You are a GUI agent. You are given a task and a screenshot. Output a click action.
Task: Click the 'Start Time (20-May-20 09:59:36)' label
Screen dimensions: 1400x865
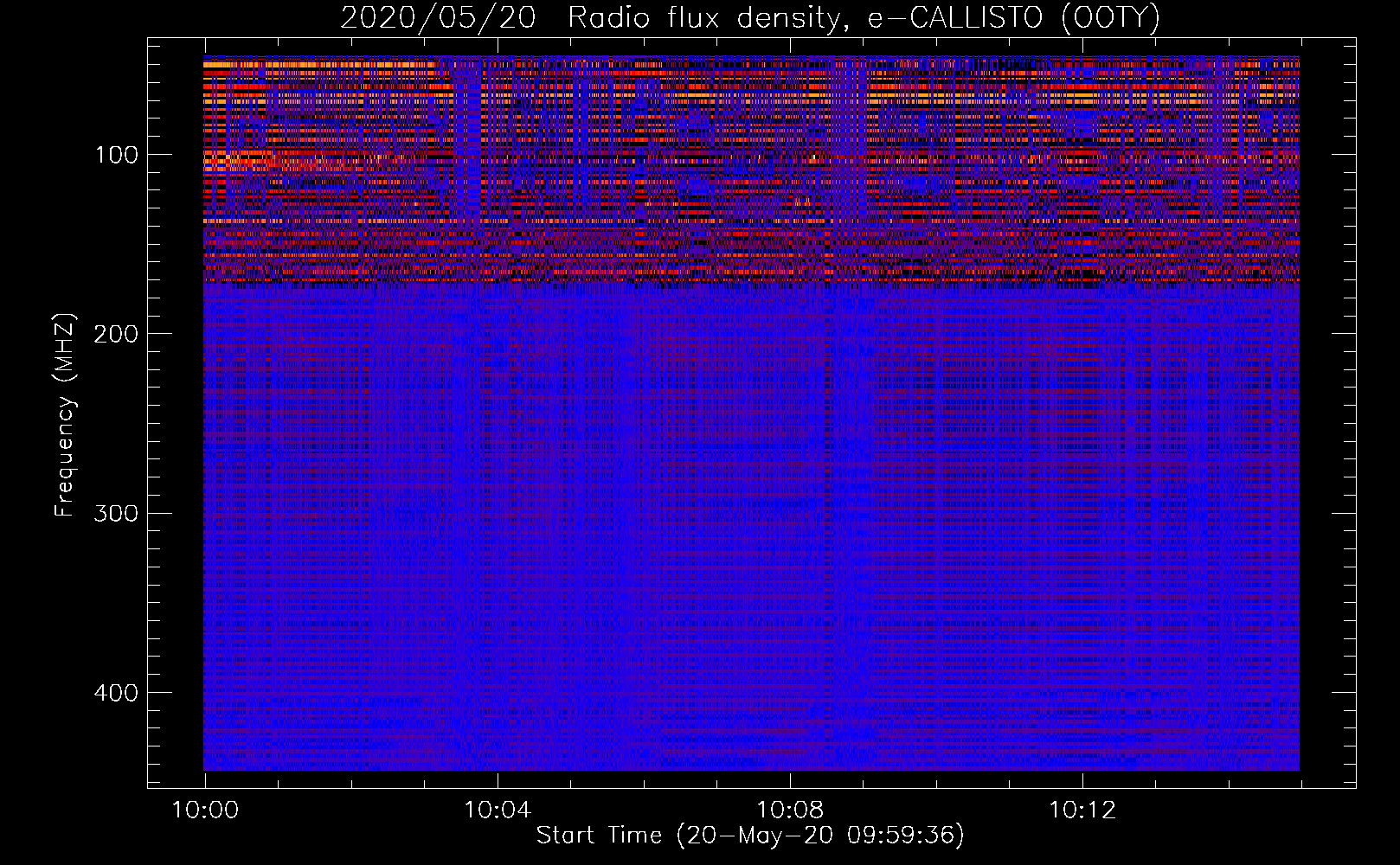click(x=750, y=836)
